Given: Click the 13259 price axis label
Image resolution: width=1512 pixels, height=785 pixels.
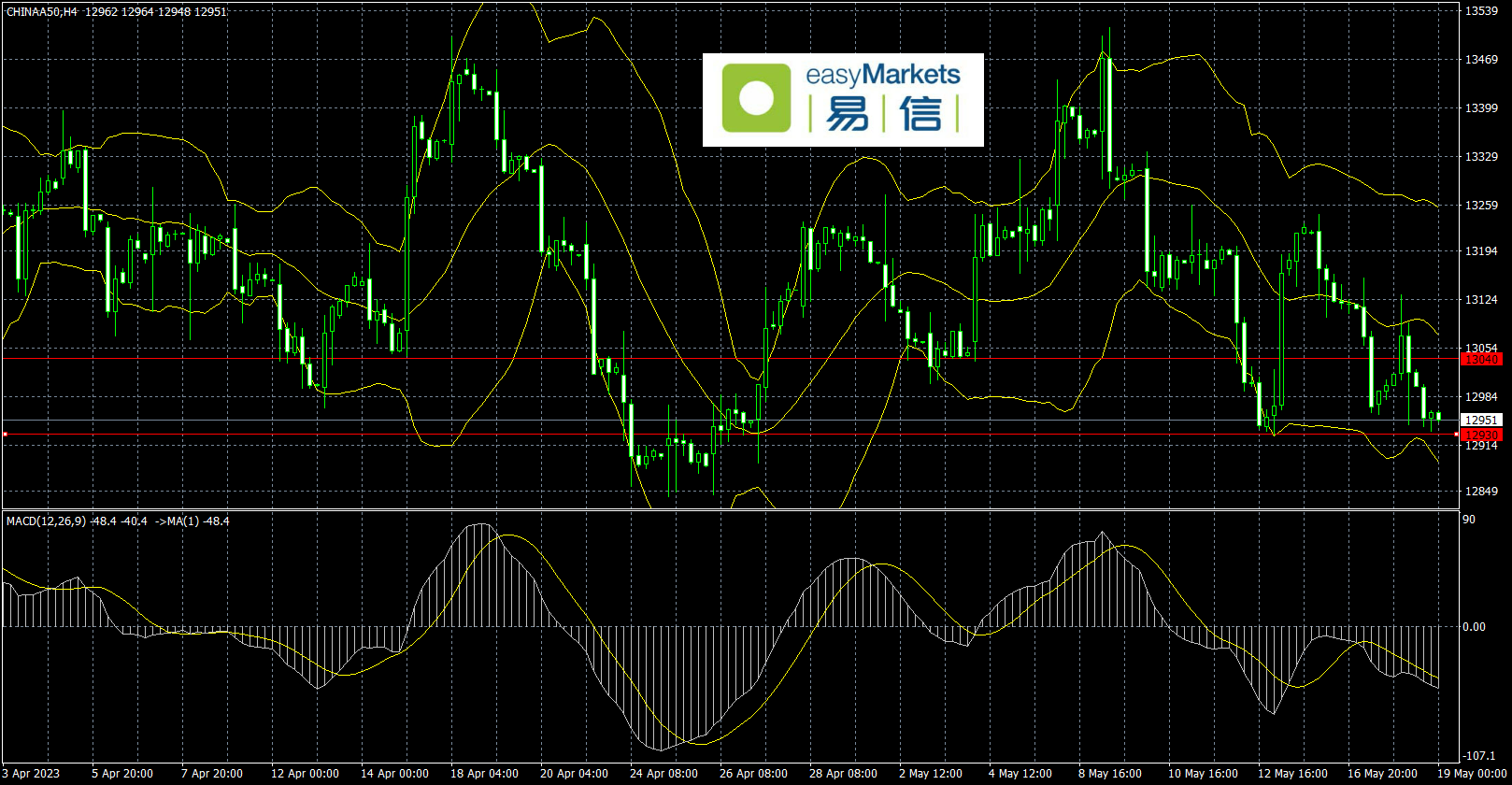Looking at the screenshot, I should tap(1481, 206).
